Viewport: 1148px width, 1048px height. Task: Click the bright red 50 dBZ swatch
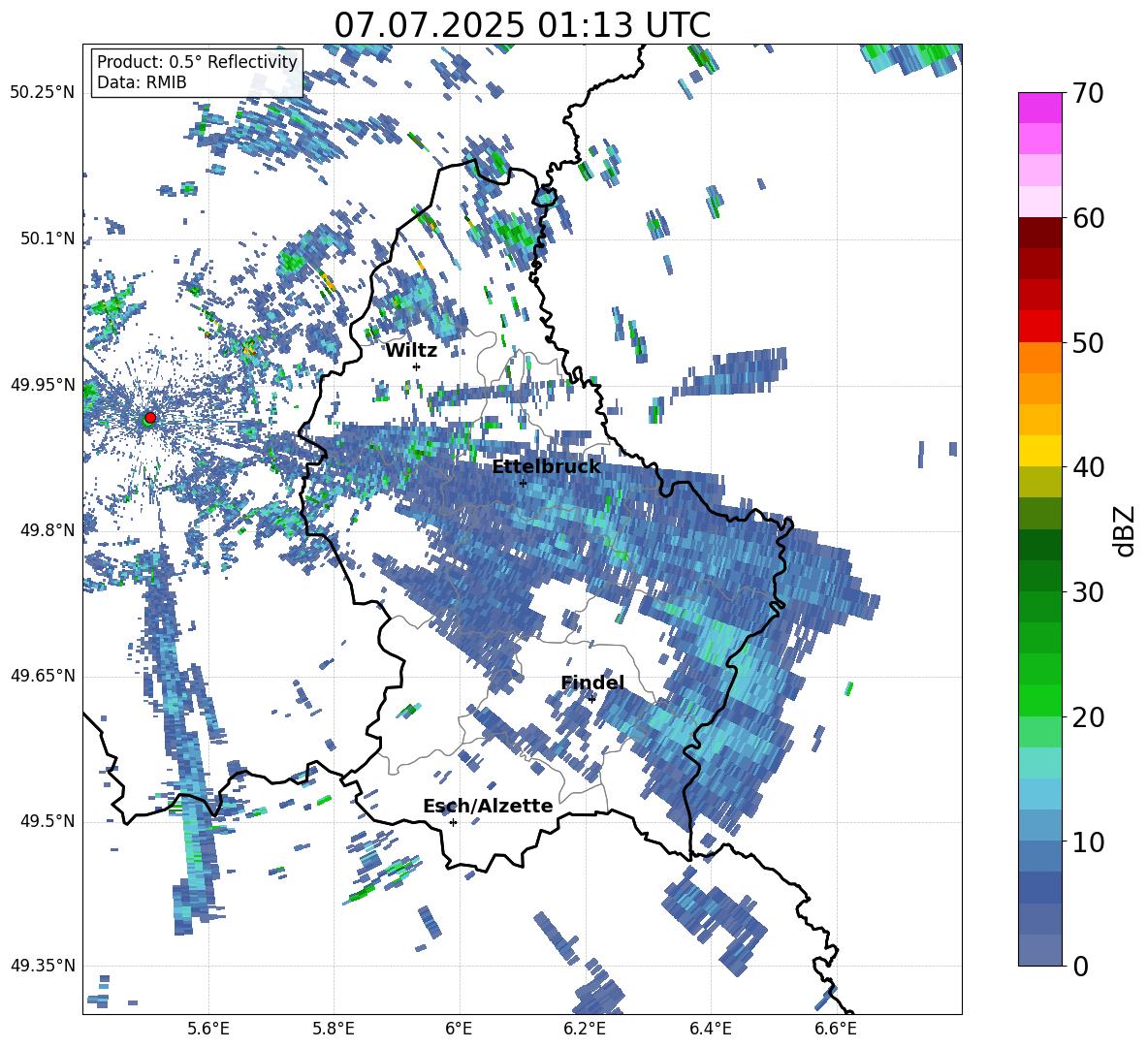pos(1039,327)
